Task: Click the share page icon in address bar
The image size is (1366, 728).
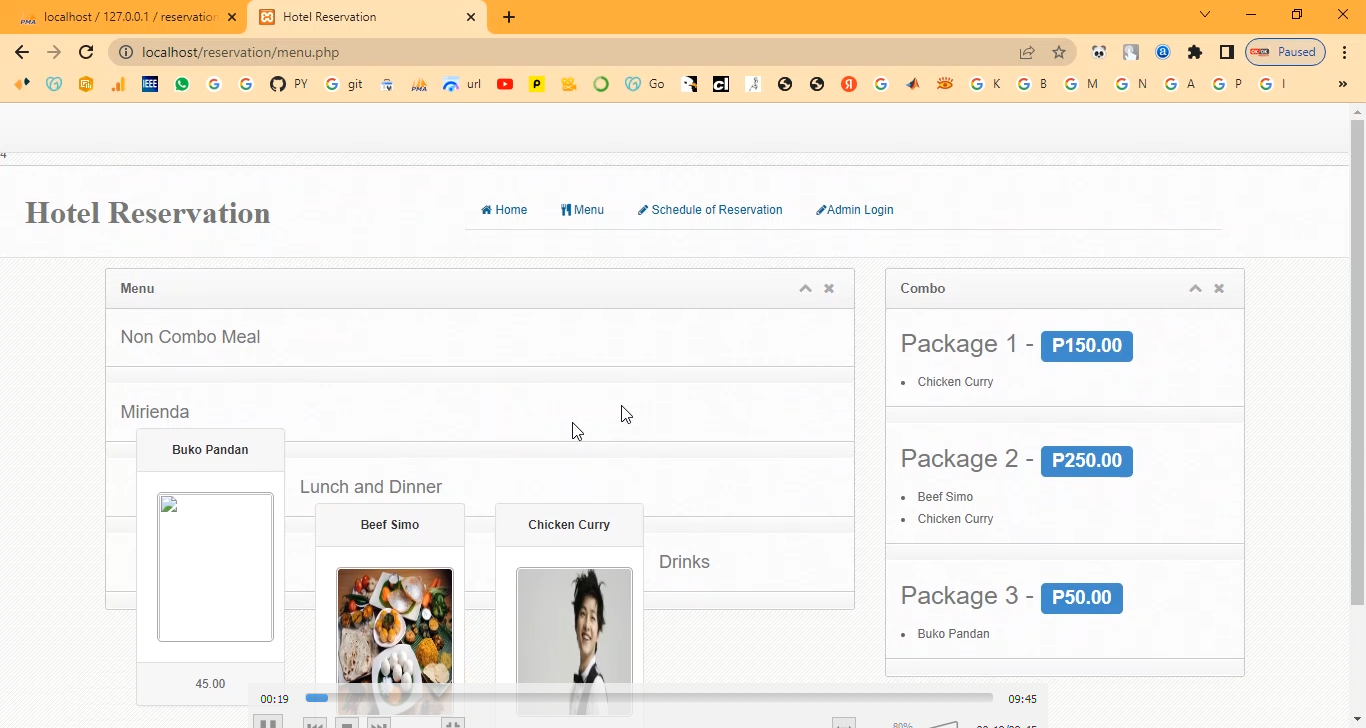Action: 1027,52
